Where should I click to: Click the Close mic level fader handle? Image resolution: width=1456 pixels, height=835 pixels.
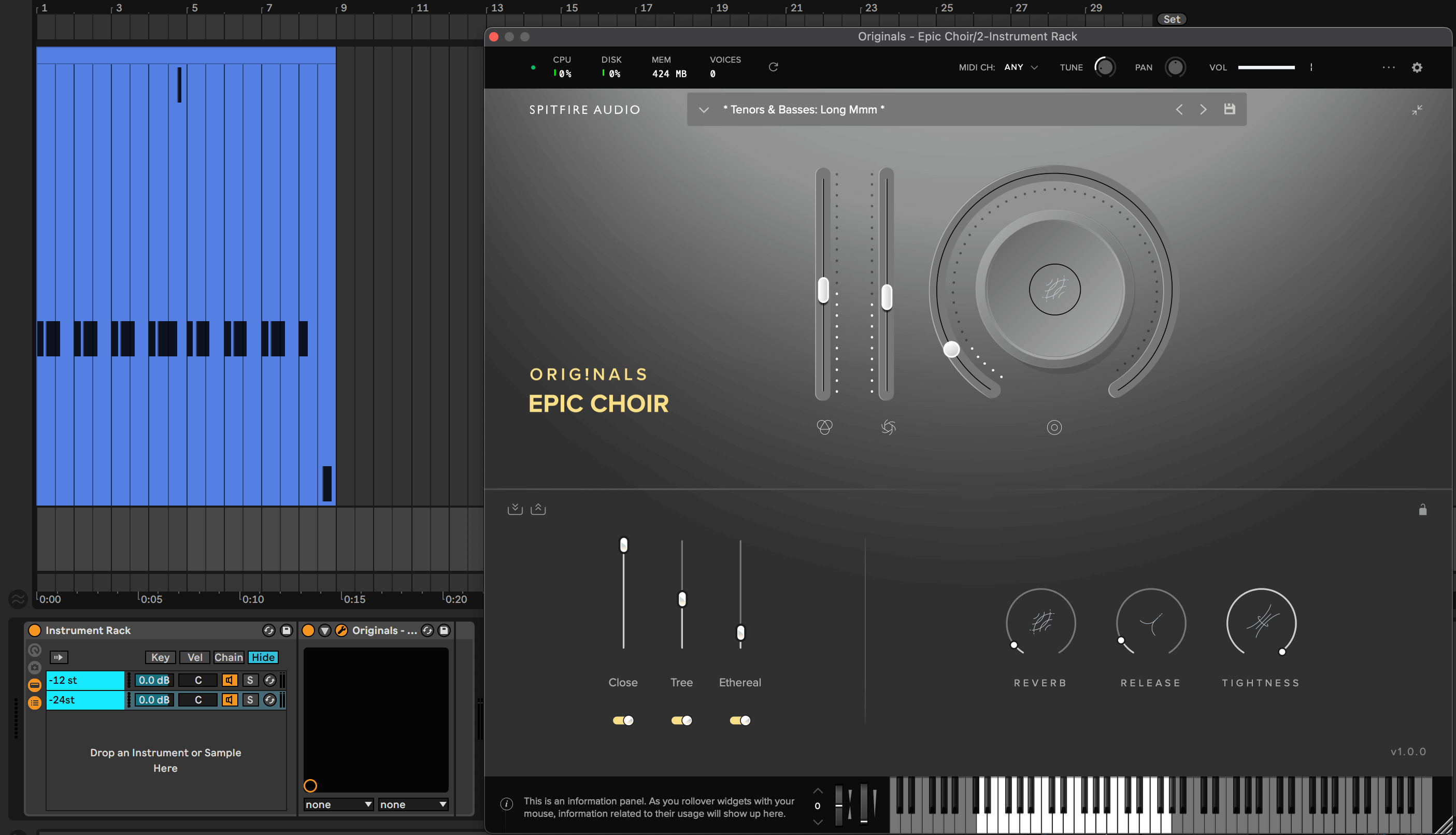pyautogui.click(x=623, y=545)
